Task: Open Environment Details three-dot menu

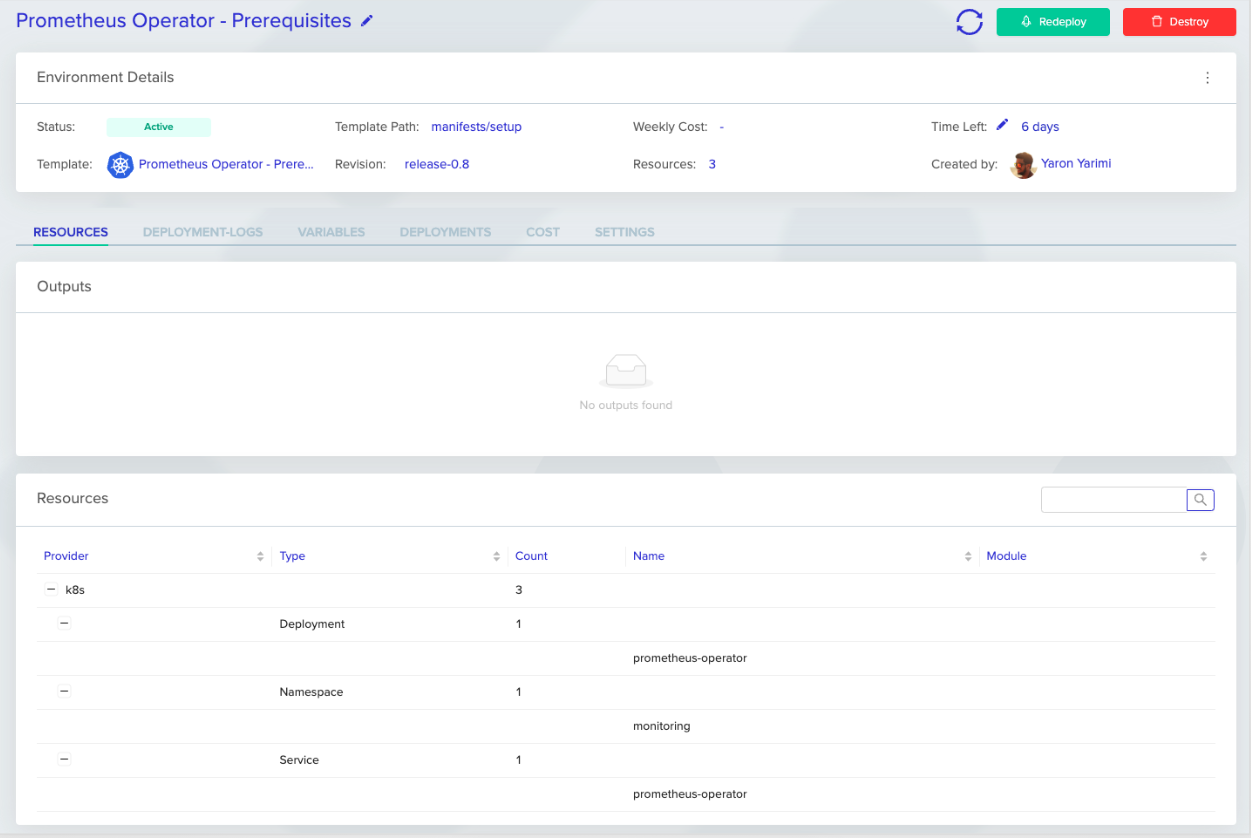Action: [1207, 78]
